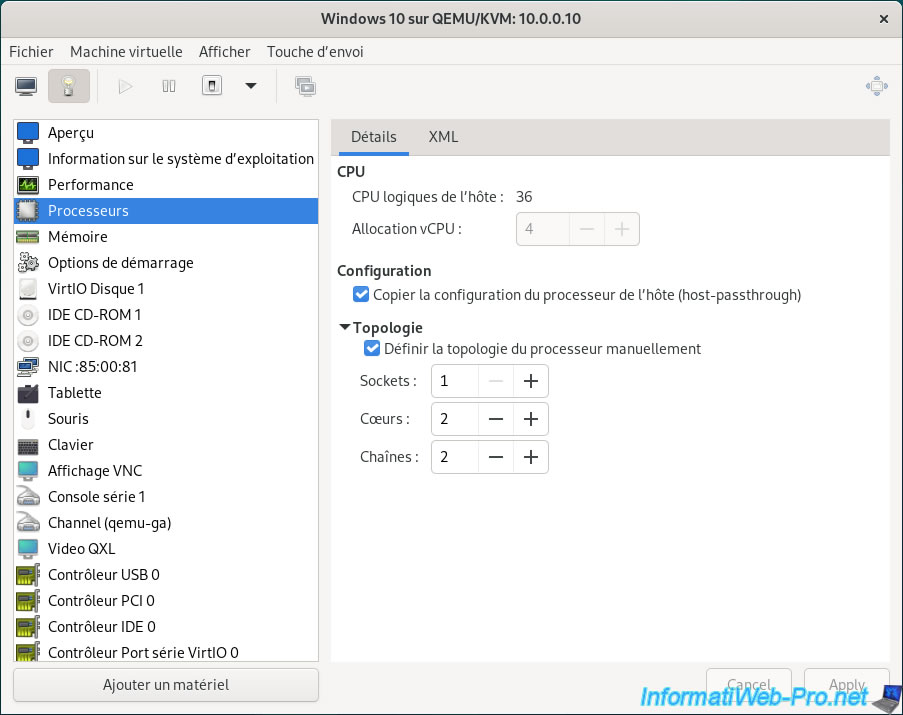Open Video QXL settings
The image size is (903, 715).
click(x=166, y=549)
